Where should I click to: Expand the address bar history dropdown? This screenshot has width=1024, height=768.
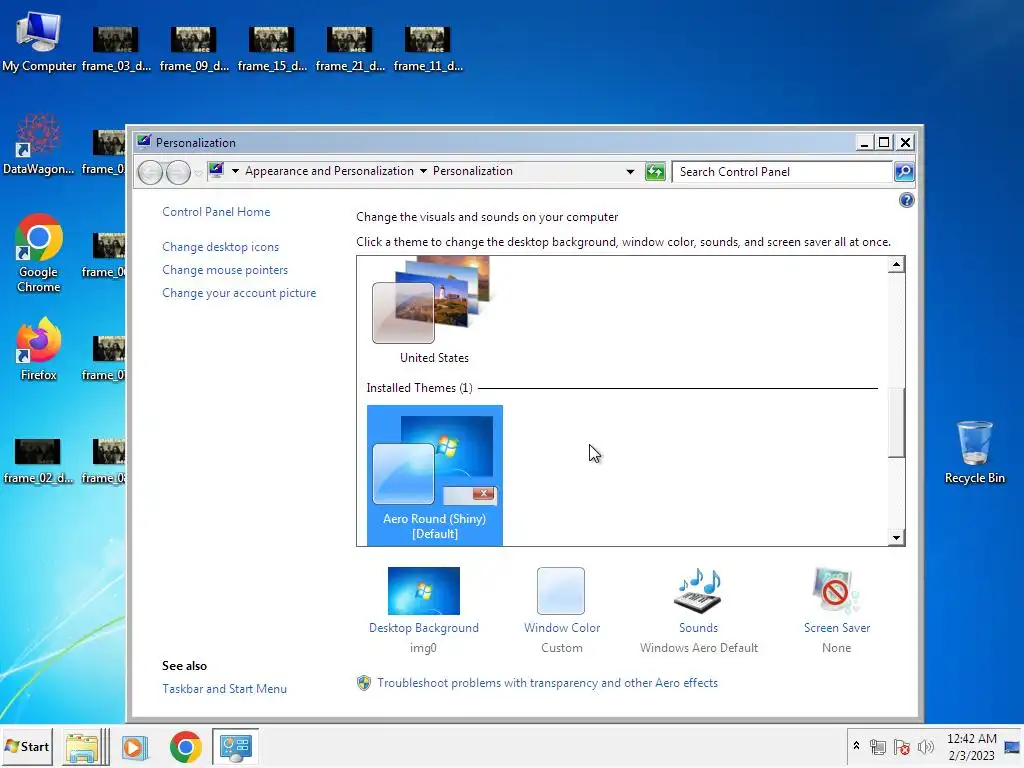point(630,172)
